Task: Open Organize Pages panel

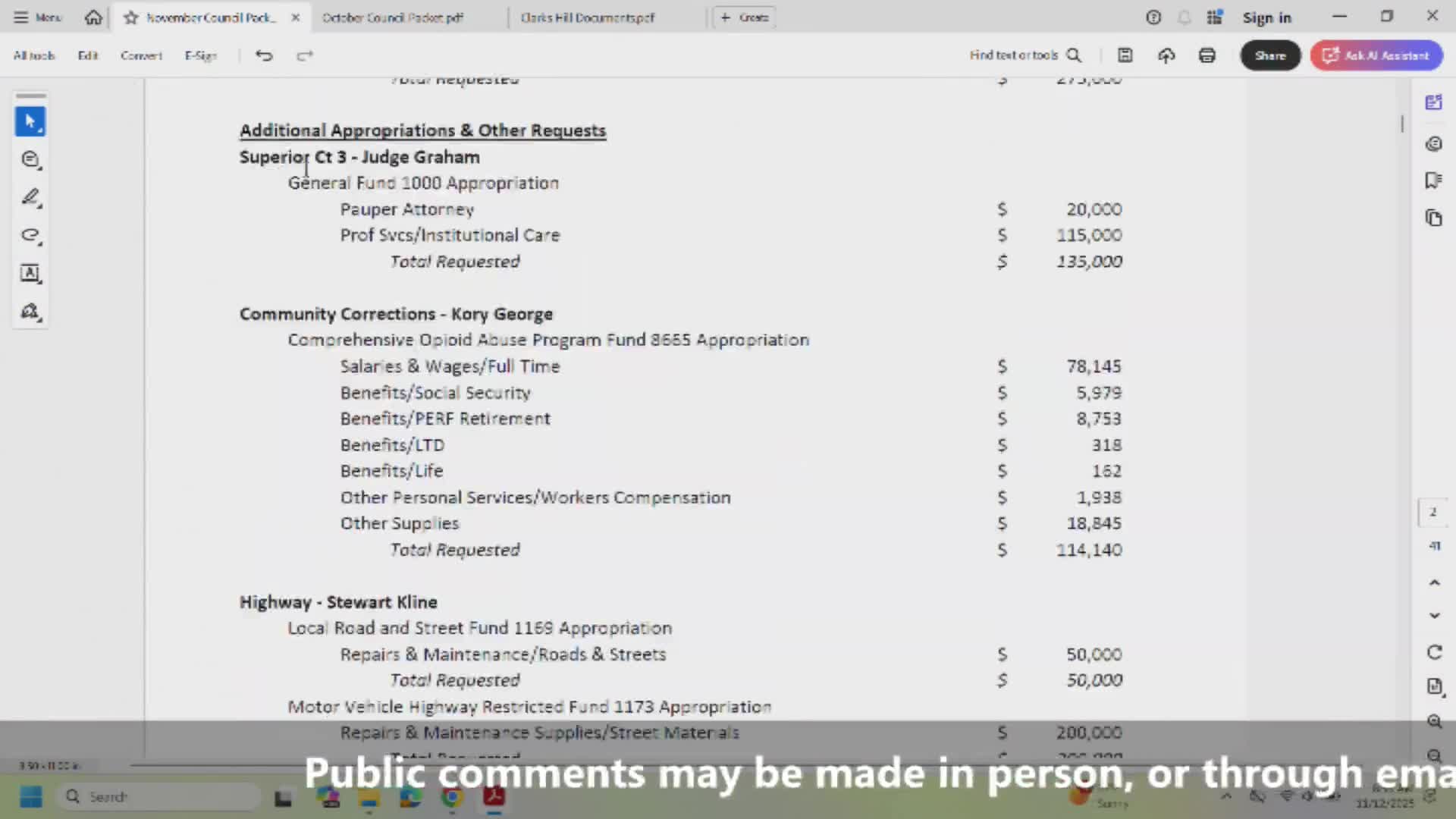Action: point(1434,218)
